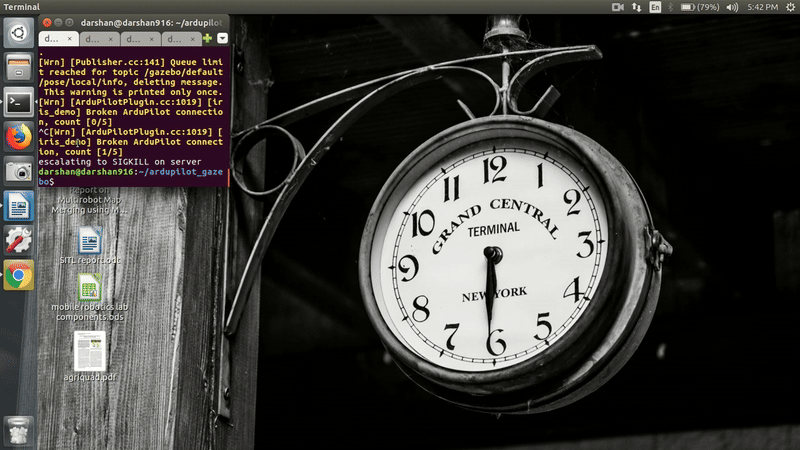
Task: Switch to the second terminal tab
Action: click(93, 38)
